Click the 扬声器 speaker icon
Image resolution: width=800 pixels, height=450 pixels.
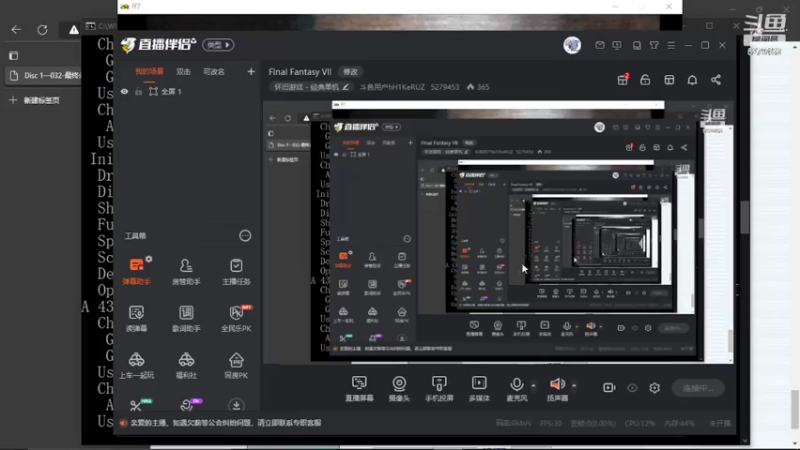point(558,388)
